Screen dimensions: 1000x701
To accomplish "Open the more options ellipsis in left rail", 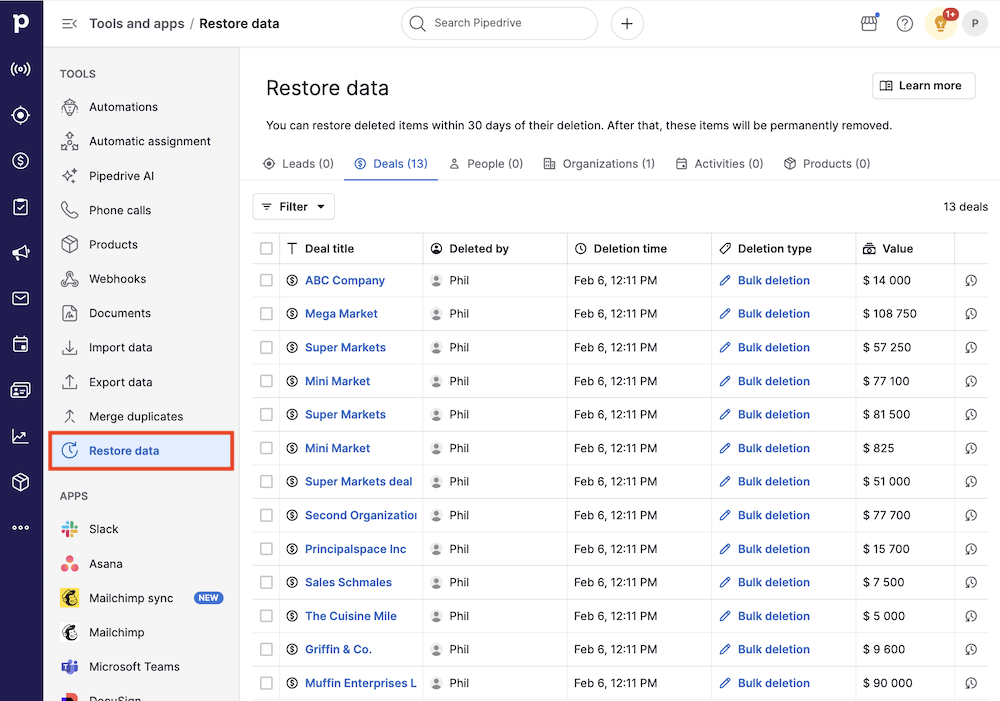I will tap(20, 528).
